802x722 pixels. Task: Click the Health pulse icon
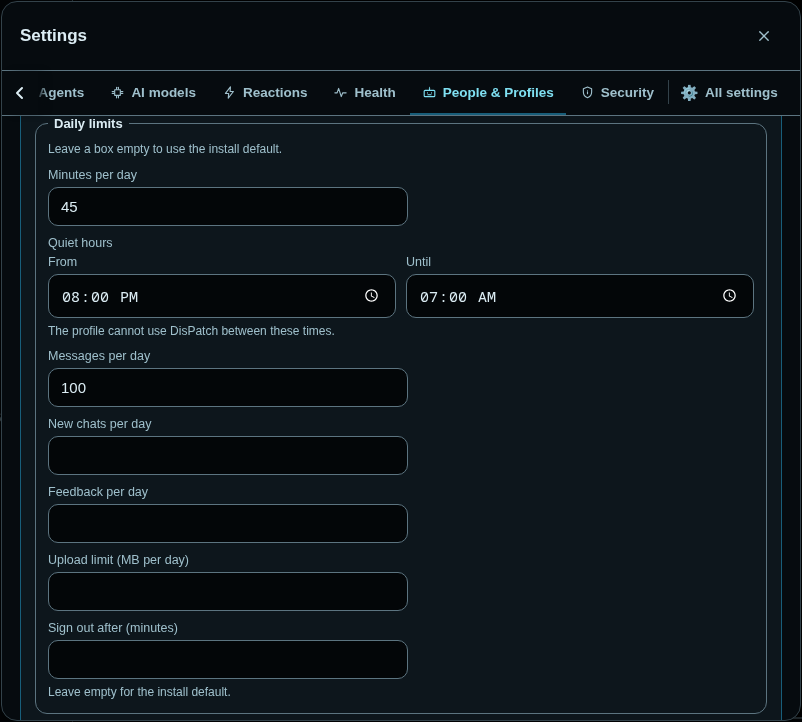click(341, 93)
